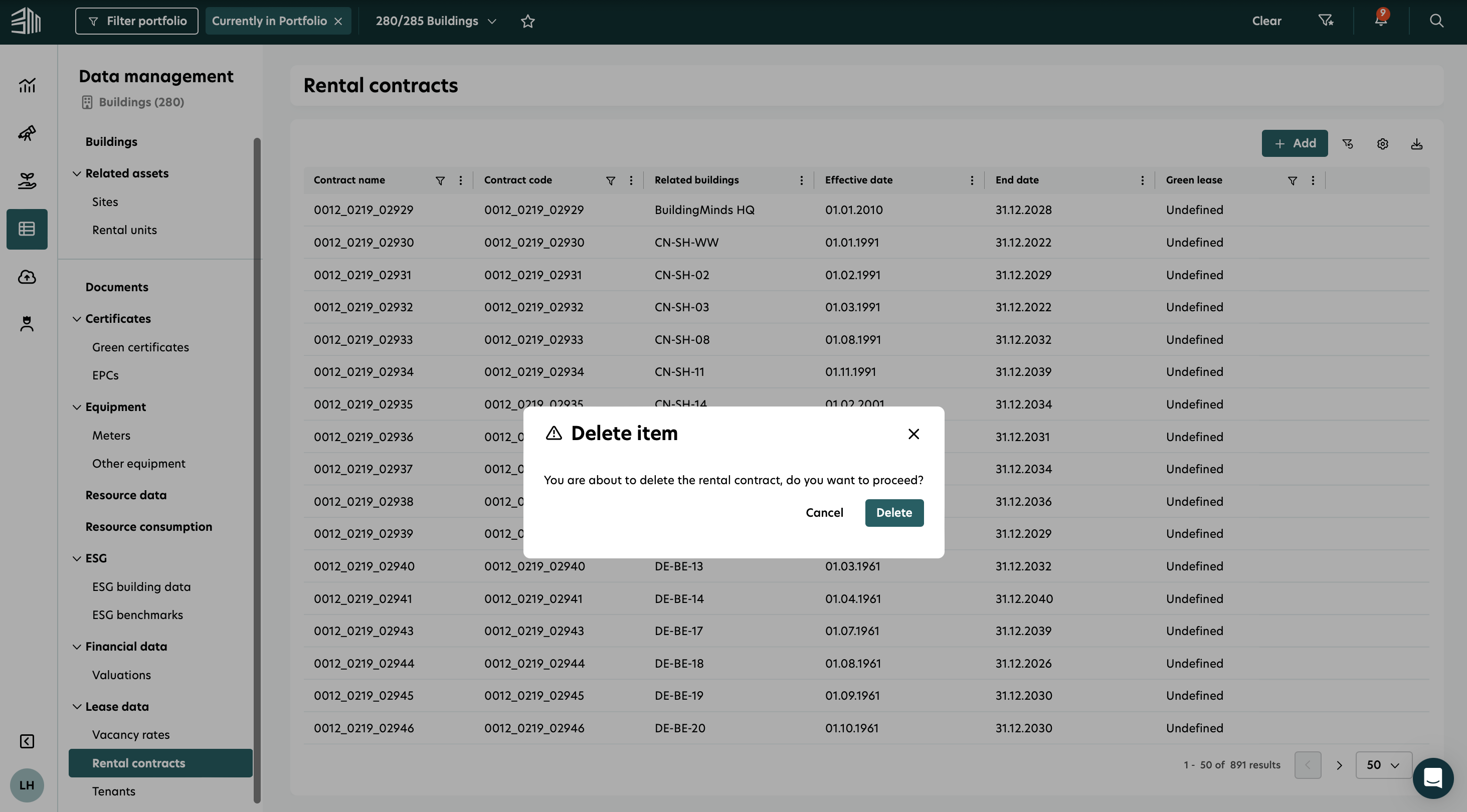1467x812 pixels.
Task: Star the current portfolio view
Action: click(527, 21)
